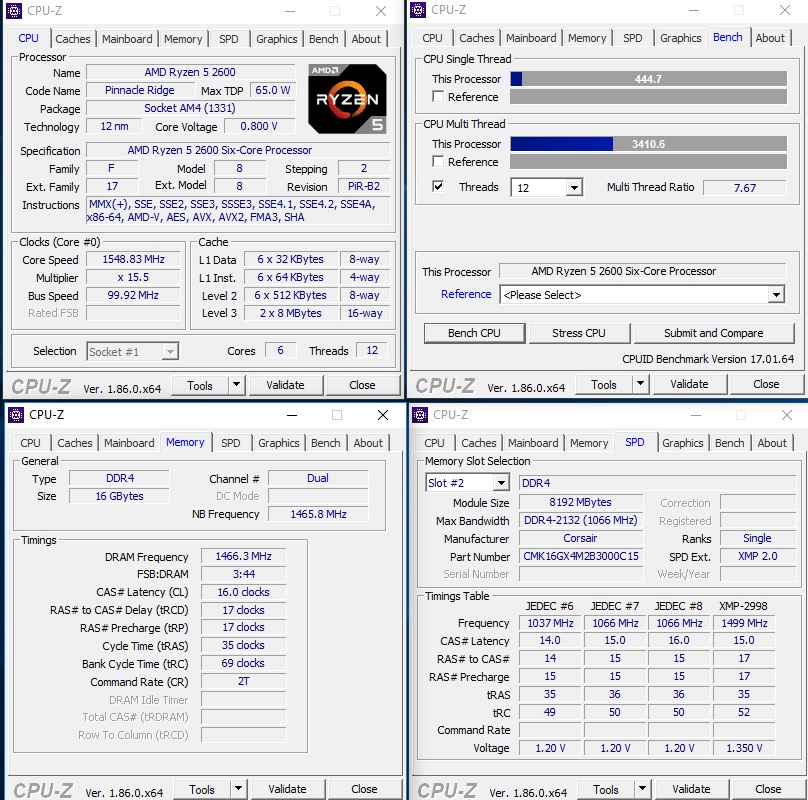The width and height of the screenshot is (808, 800).
Task: Open Mainboard tab in CPU tab window
Action: pos(127,39)
